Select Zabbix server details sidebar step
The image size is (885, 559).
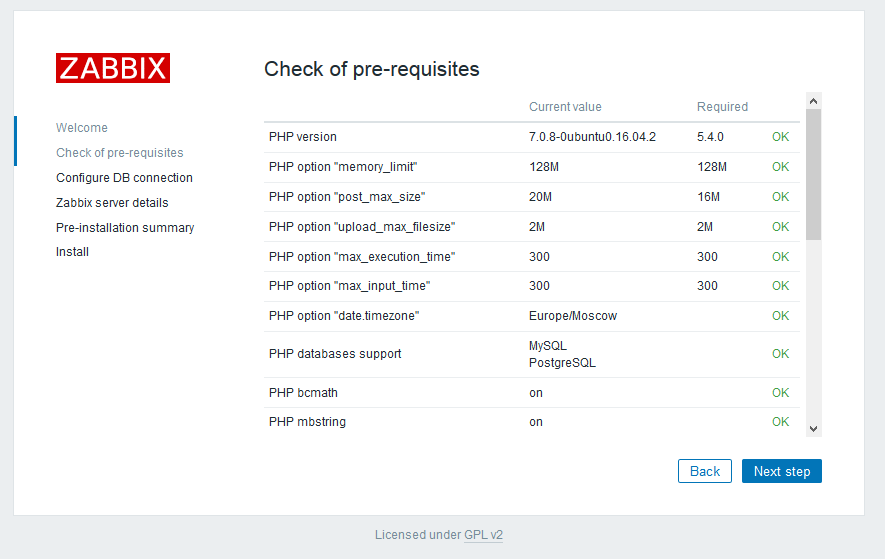tap(112, 202)
